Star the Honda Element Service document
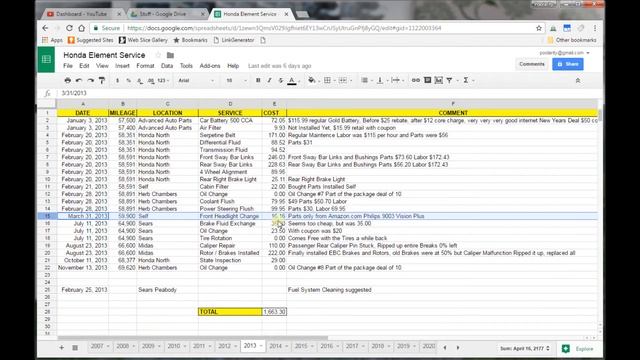640x360 pixels. pyautogui.click(x=158, y=55)
